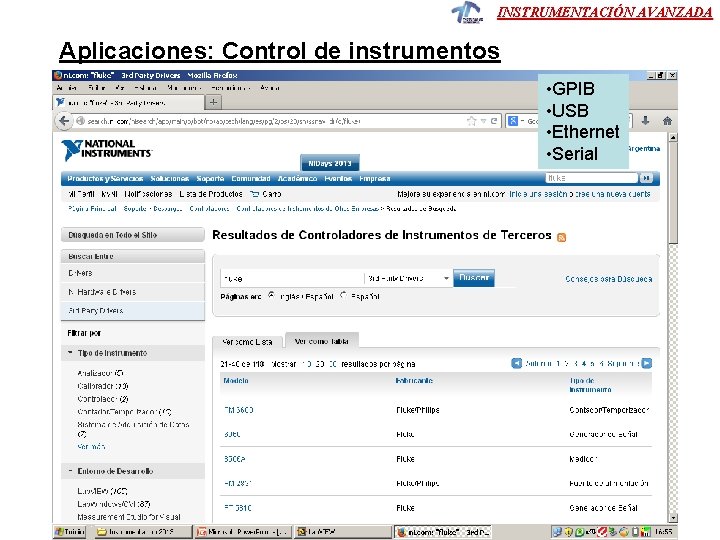Open the Windows Start (Inicio) button
The image size is (720, 540).
click(x=69, y=532)
